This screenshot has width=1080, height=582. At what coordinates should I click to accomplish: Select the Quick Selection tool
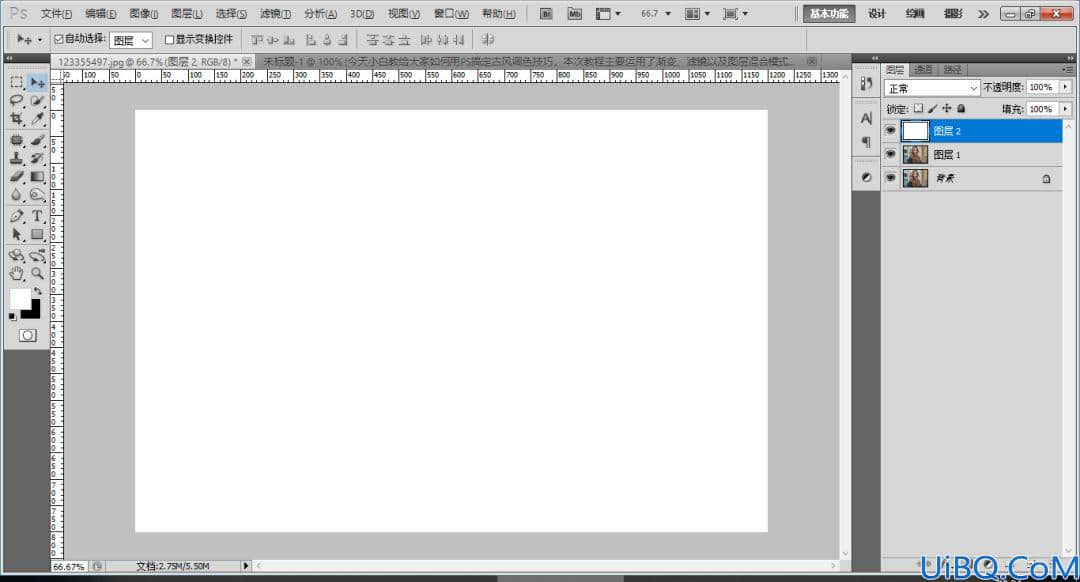coord(37,101)
